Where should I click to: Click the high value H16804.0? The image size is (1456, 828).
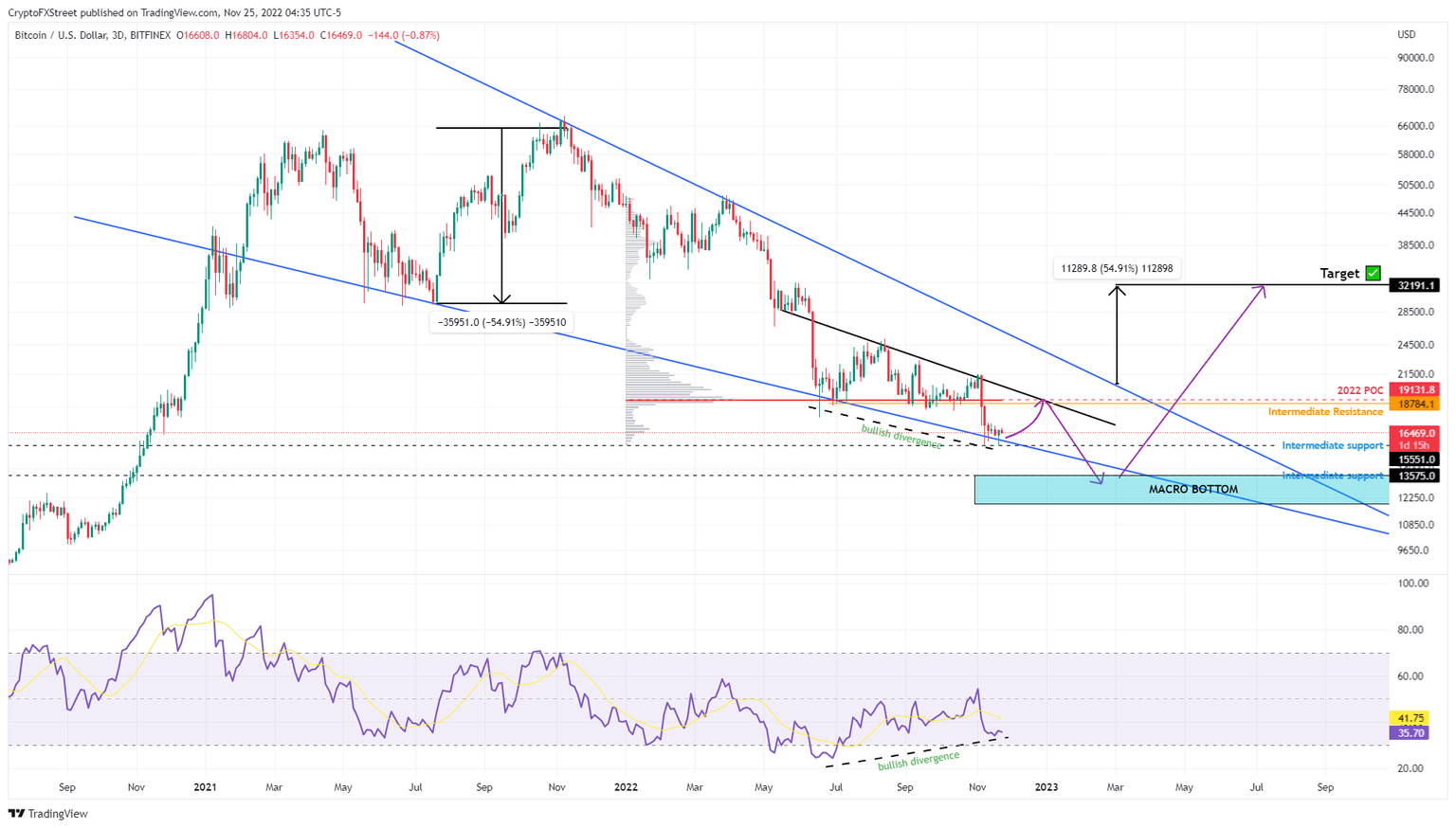tap(246, 35)
